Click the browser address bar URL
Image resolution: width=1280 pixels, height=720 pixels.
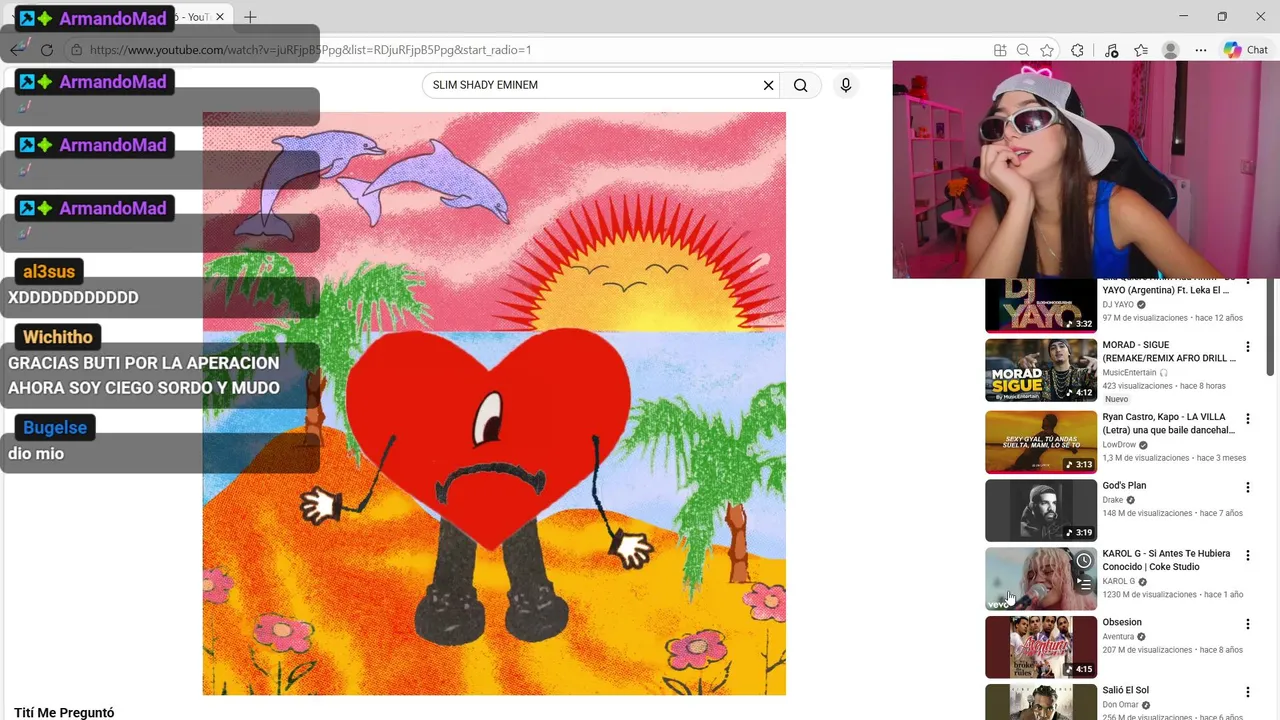coord(310,50)
